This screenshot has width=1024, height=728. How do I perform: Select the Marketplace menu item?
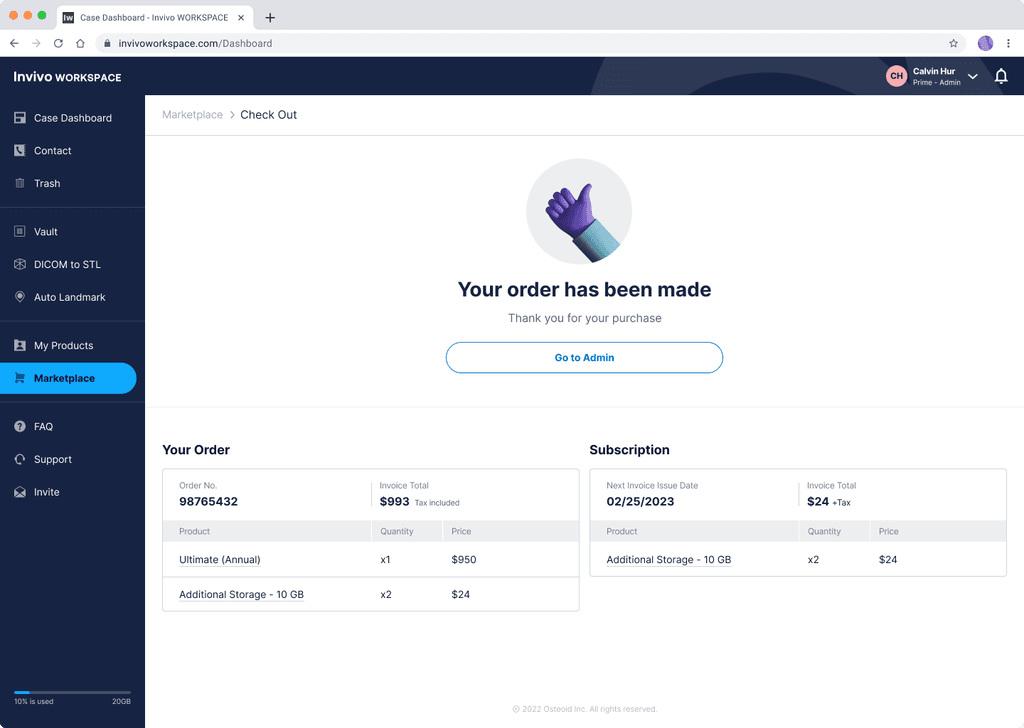[68, 378]
